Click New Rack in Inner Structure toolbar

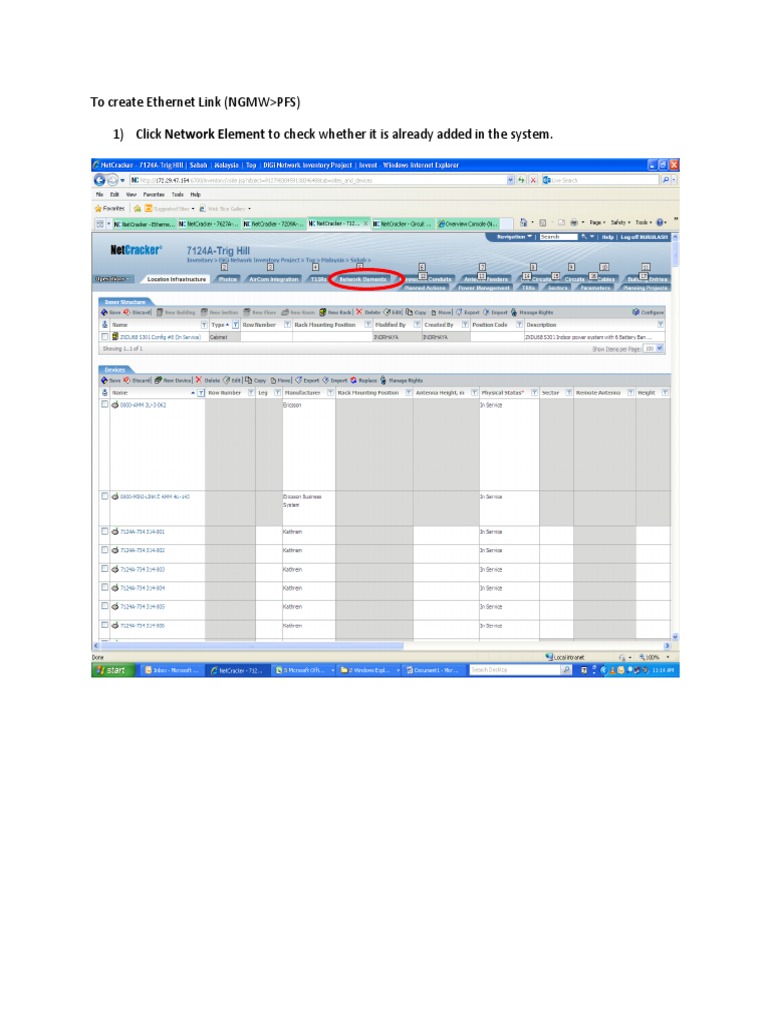click(x=336, y=312)
